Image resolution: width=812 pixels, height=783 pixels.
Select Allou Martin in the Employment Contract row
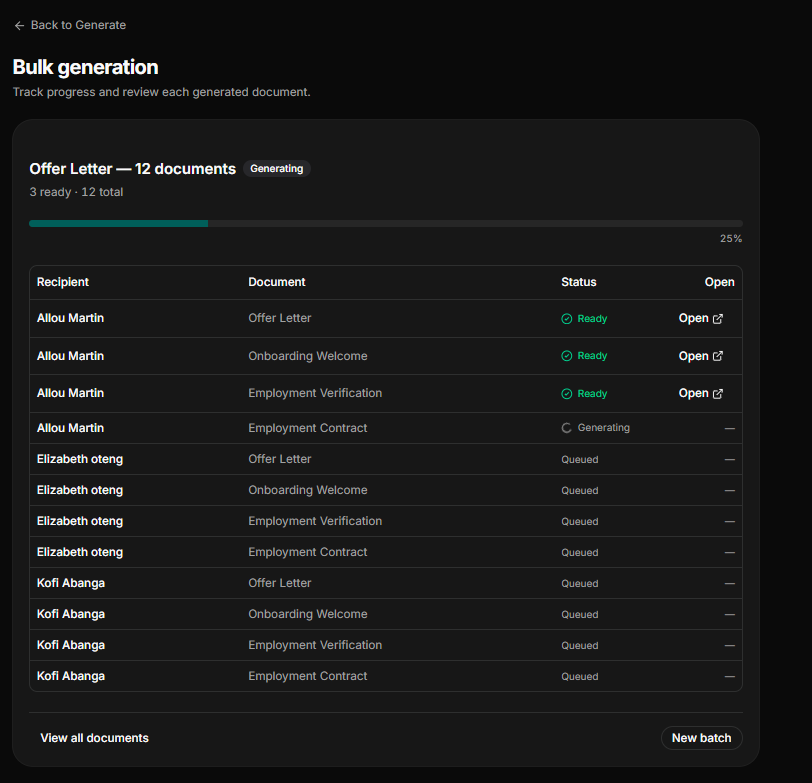70,428
